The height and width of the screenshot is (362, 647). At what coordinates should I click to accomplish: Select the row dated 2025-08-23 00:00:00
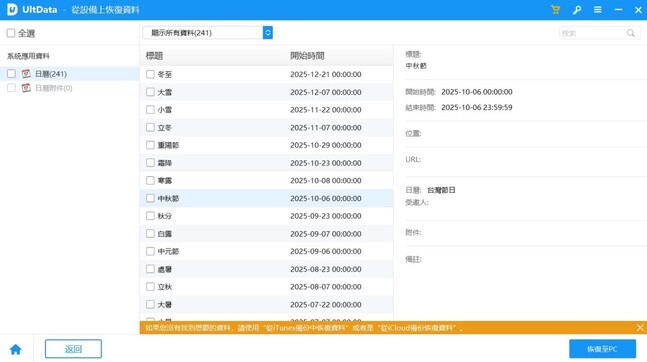pos(266,269)
